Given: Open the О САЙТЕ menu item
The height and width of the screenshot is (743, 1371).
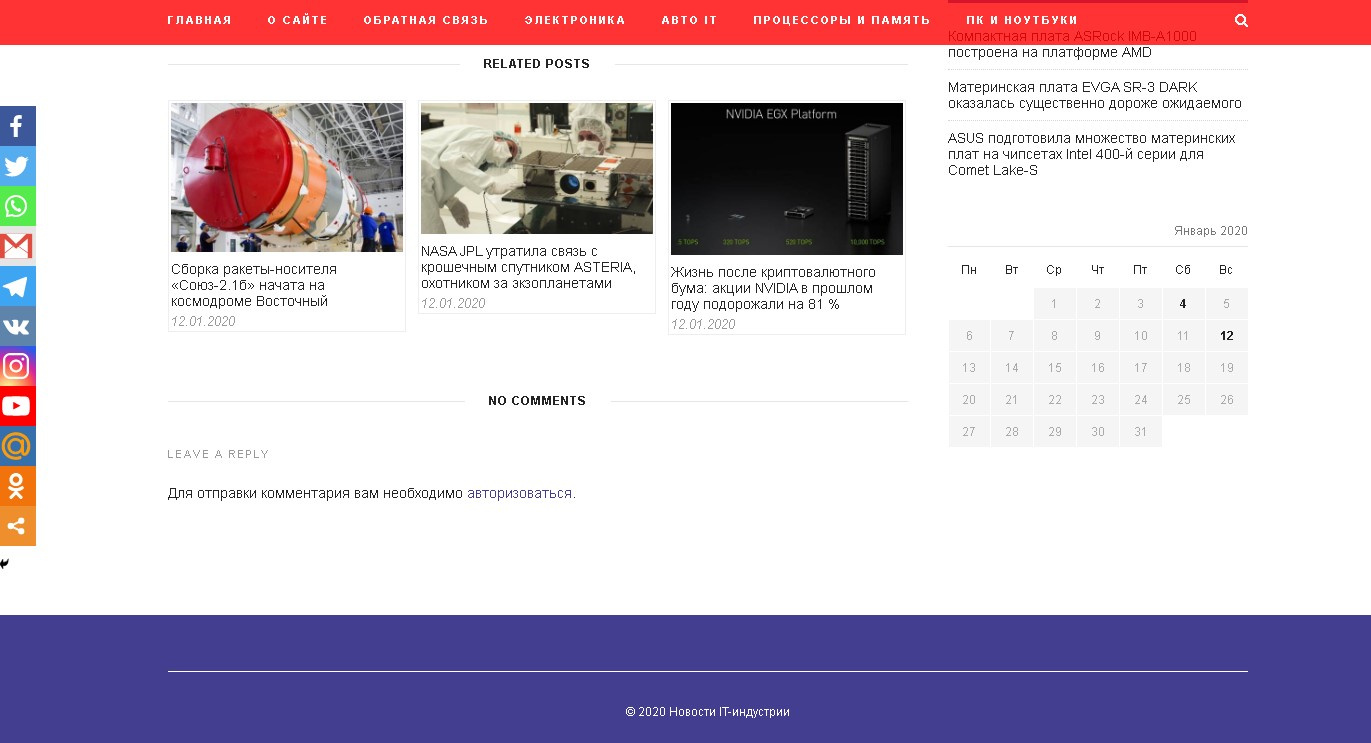Looking at the screenshot, I should point(297,20).
